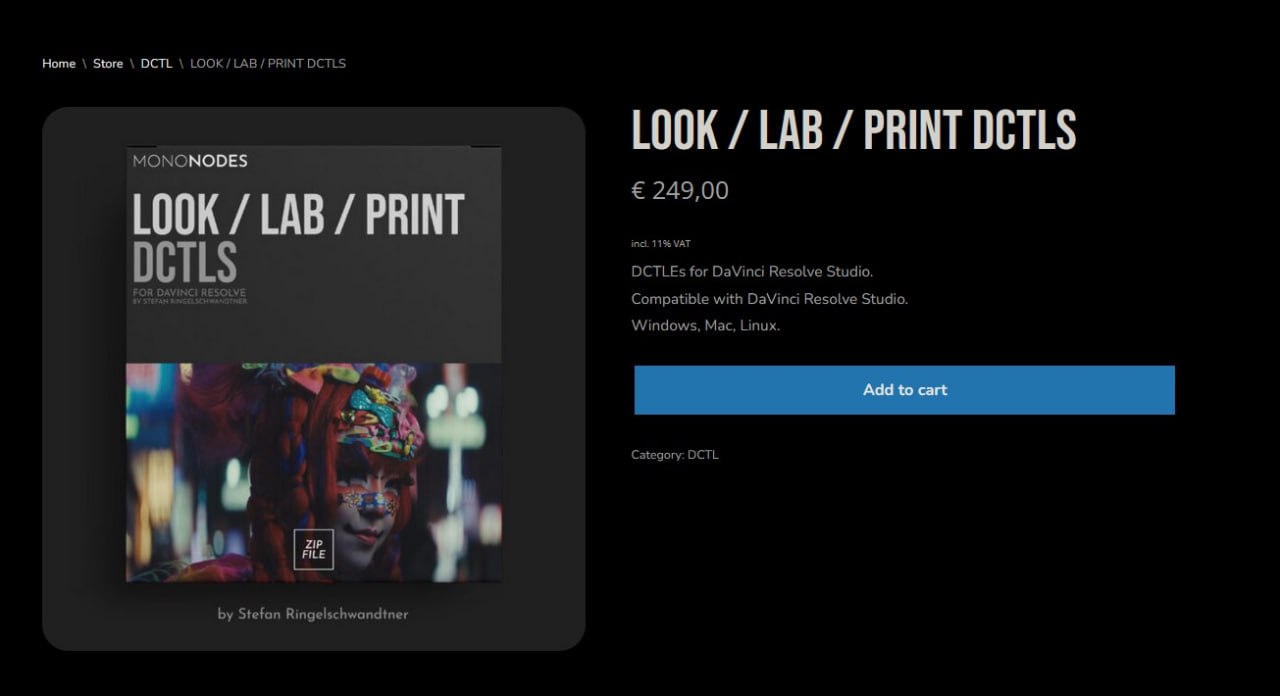Click the € 249,00 price
1280x696 pixels.
[680, 190]
